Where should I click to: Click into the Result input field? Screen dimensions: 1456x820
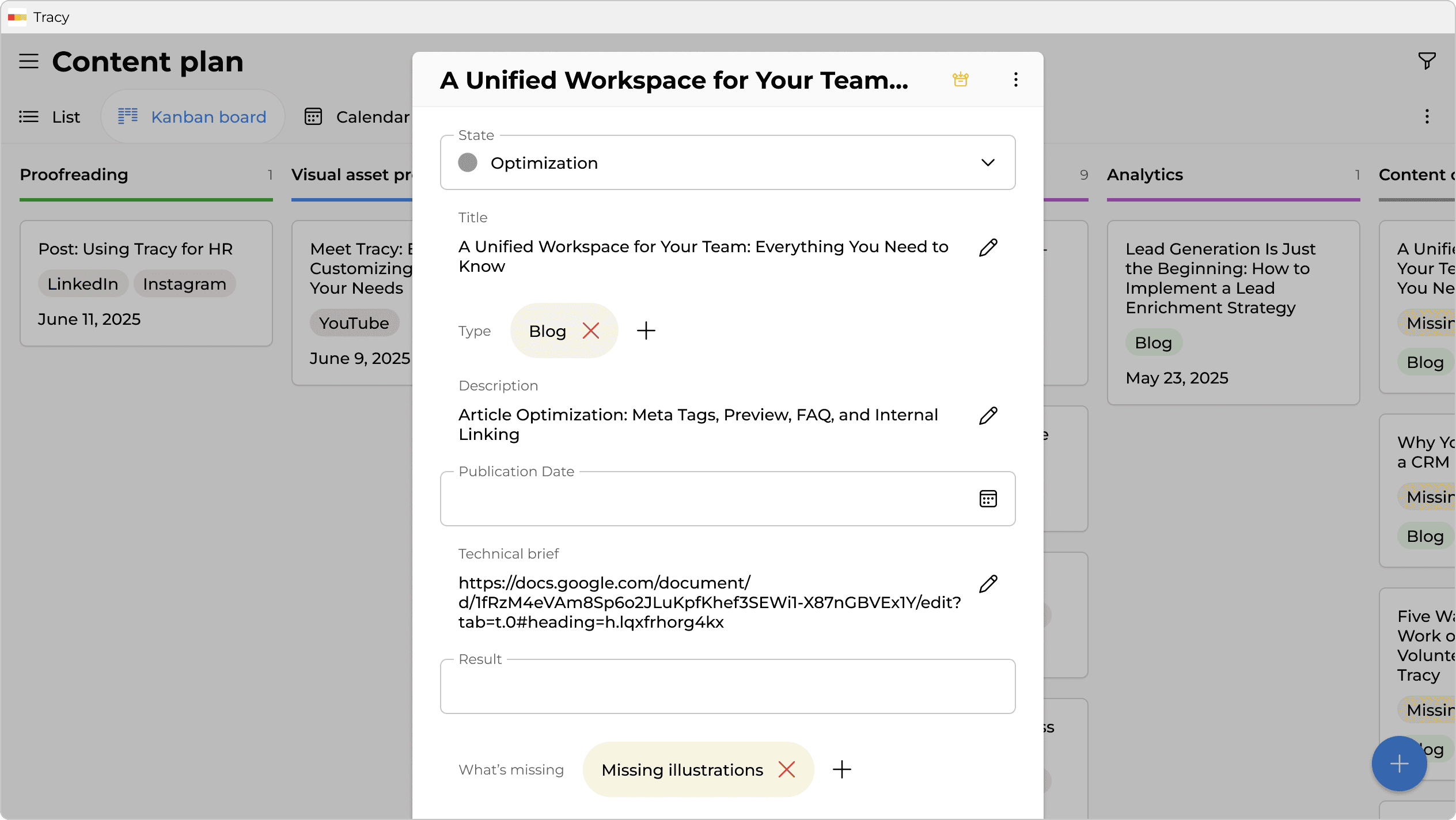[727, 688]
